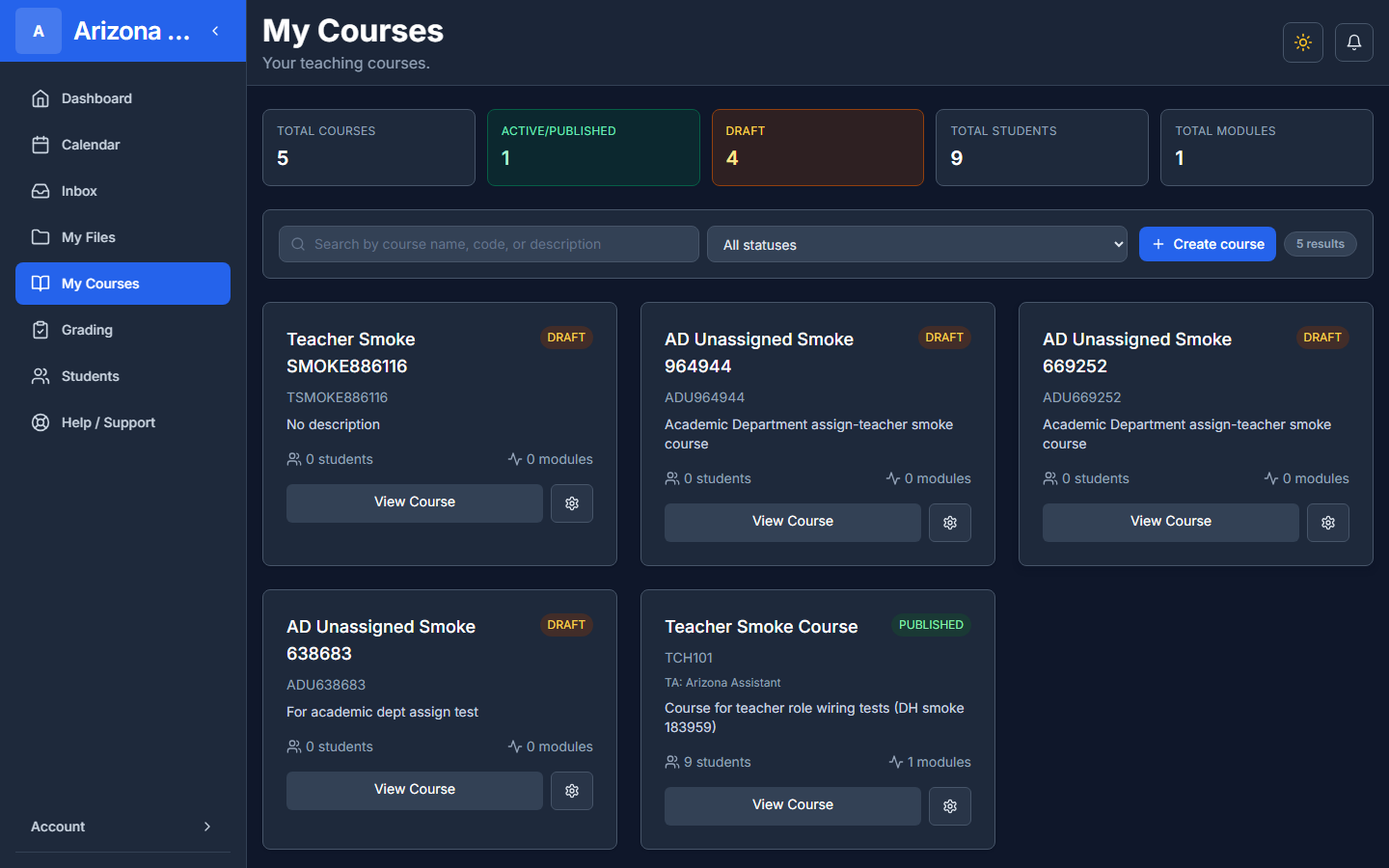
Task: Open settings gear for AD Unassigned Smoke 964944
Action: 950,523
